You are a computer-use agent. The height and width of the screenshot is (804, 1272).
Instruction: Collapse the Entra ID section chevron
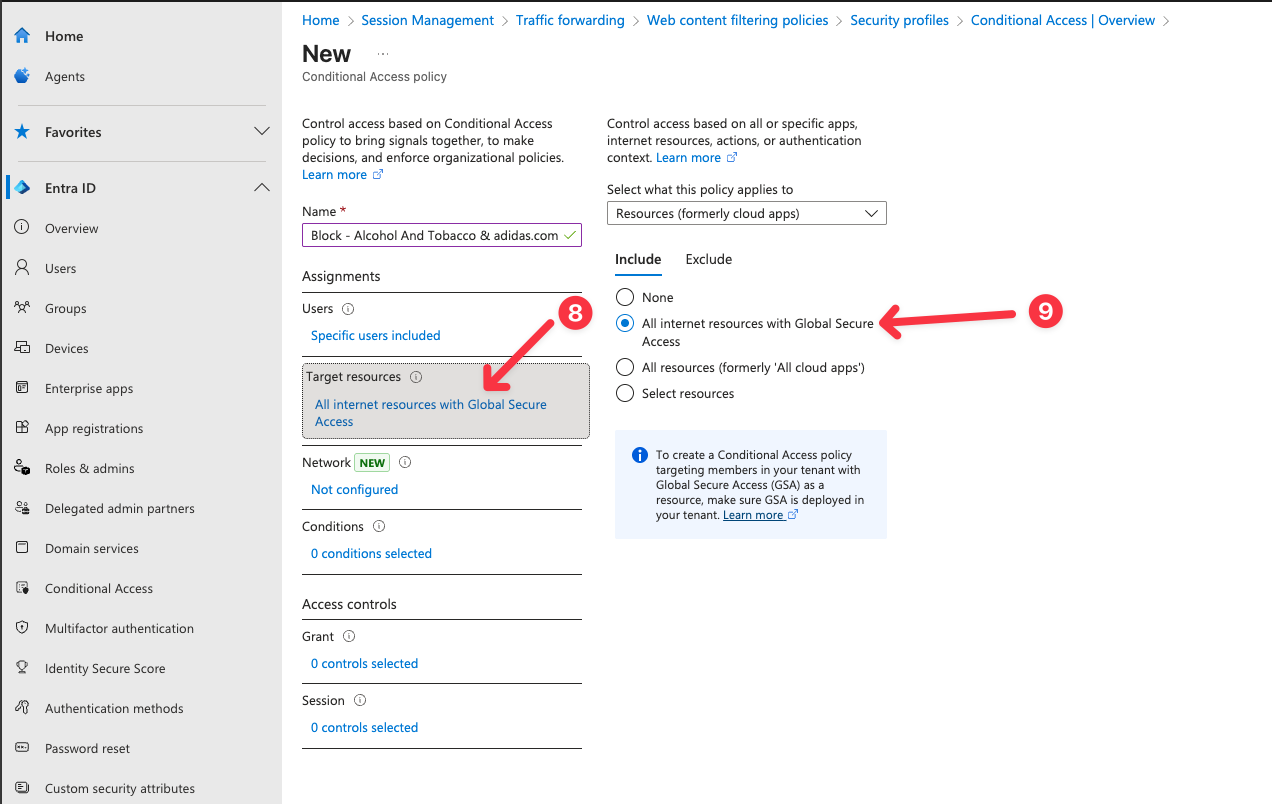(262, 188)
